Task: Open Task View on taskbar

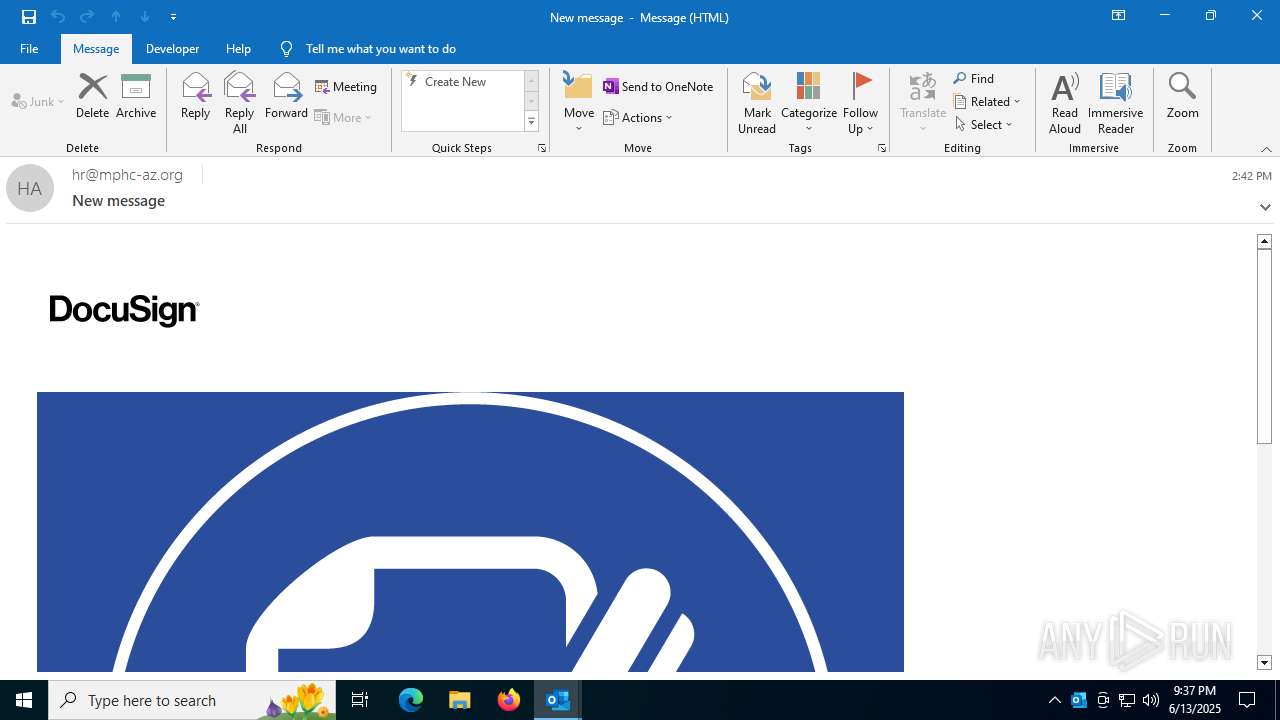Action: [x=360, y=700]
